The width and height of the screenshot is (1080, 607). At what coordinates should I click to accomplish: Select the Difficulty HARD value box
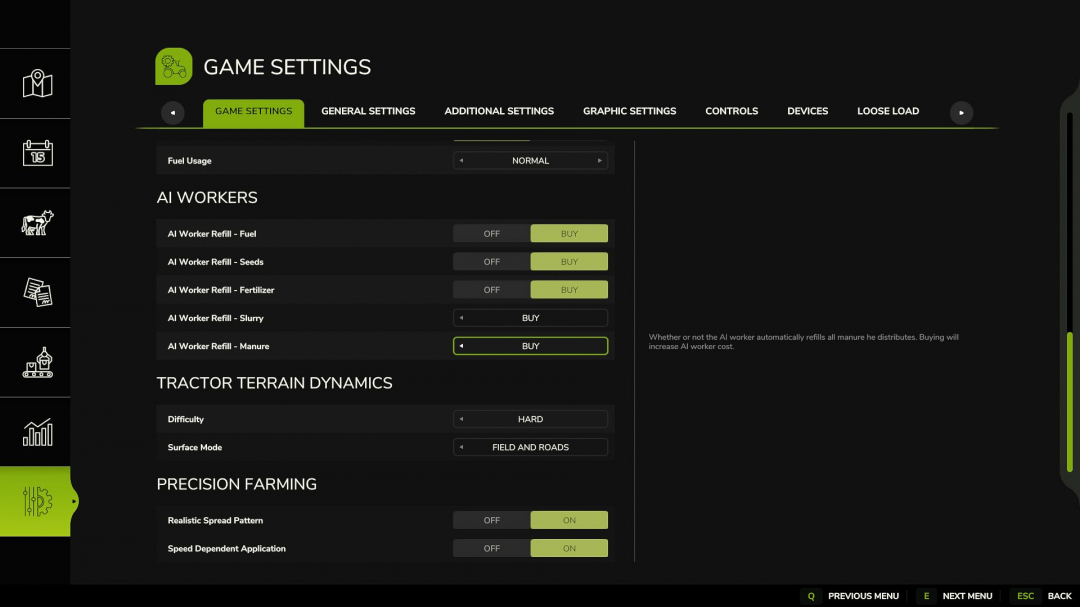[530, 419]
